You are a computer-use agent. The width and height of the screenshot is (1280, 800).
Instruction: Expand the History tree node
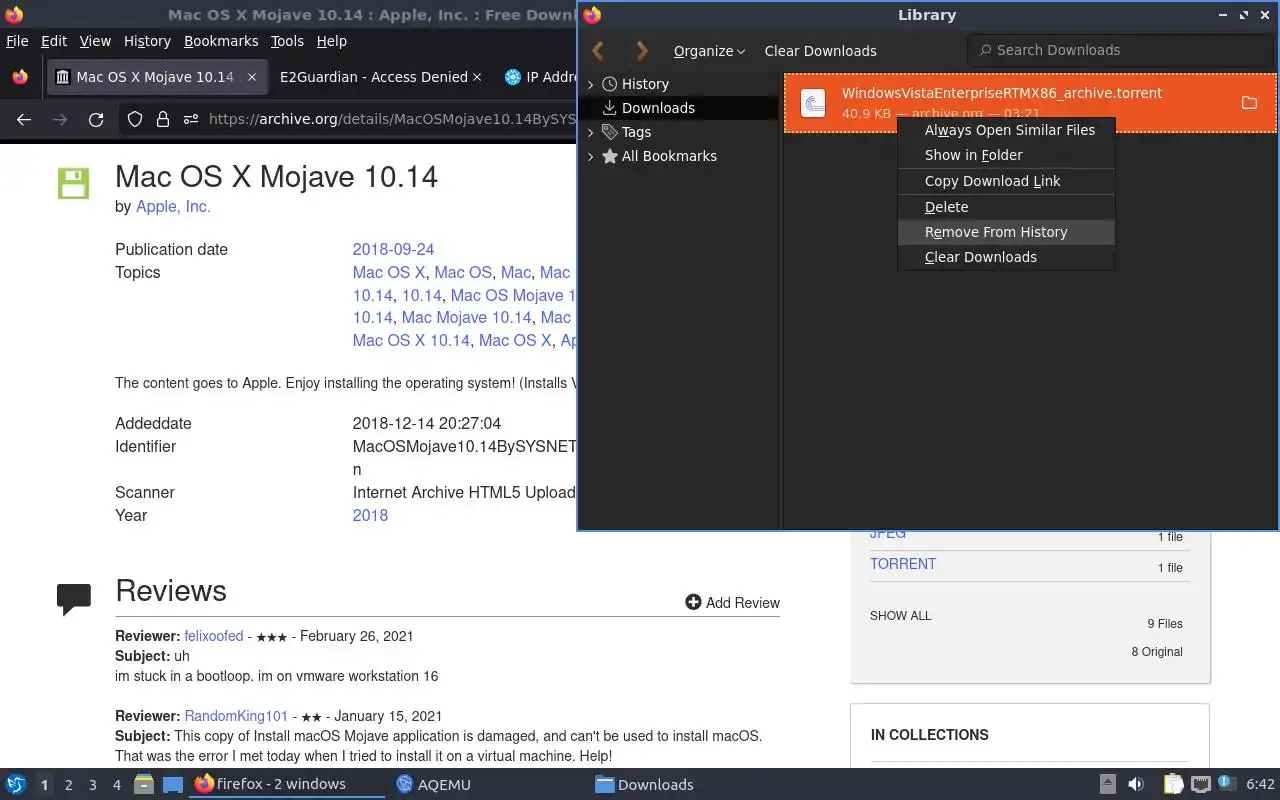(590, 84)
